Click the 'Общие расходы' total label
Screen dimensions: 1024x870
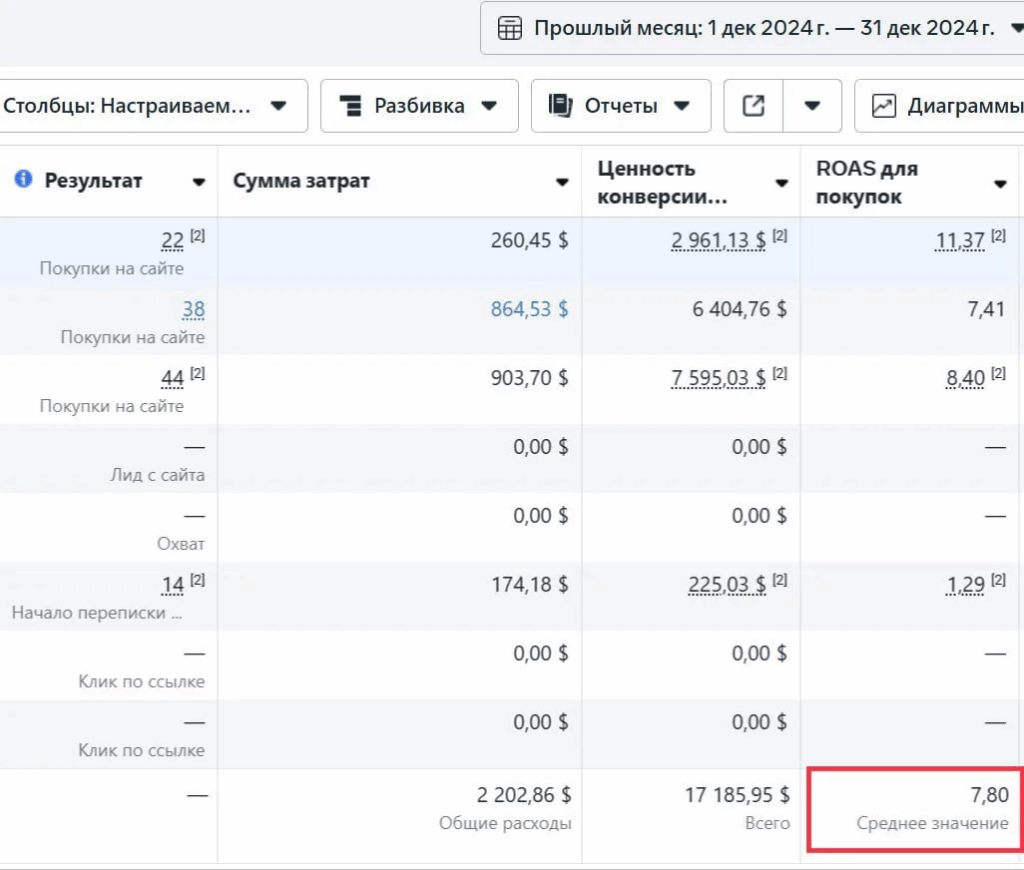click(505, 823)
